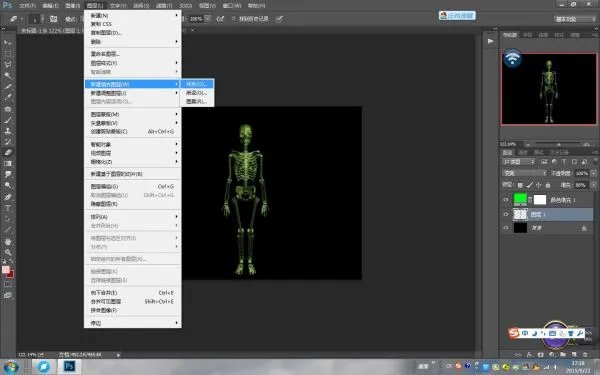Choose 向下合并(E) in the Layer menu
Viewport: 600px width, 375px height.
point(132,293)
